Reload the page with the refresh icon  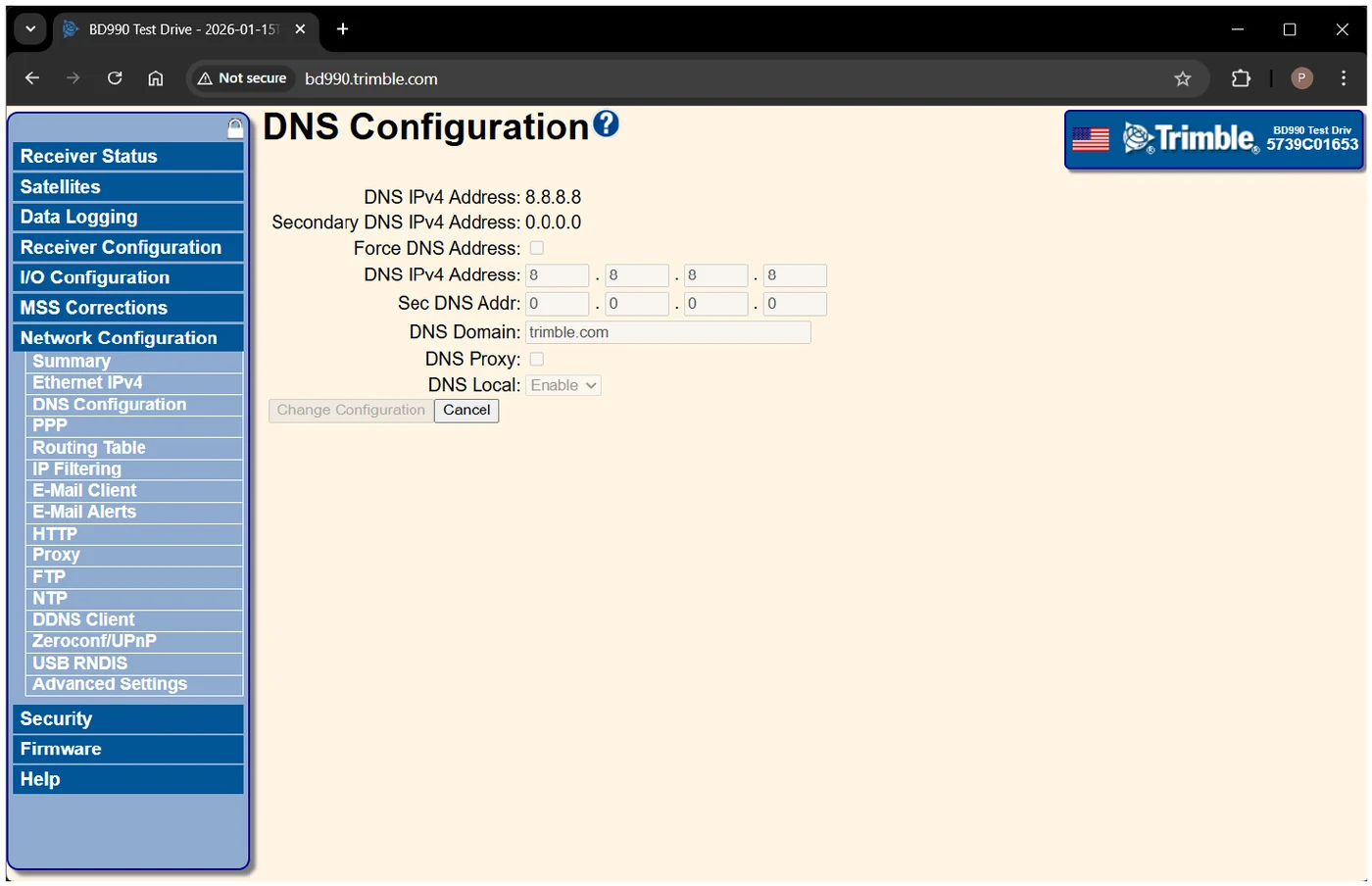tap(115, 78)
